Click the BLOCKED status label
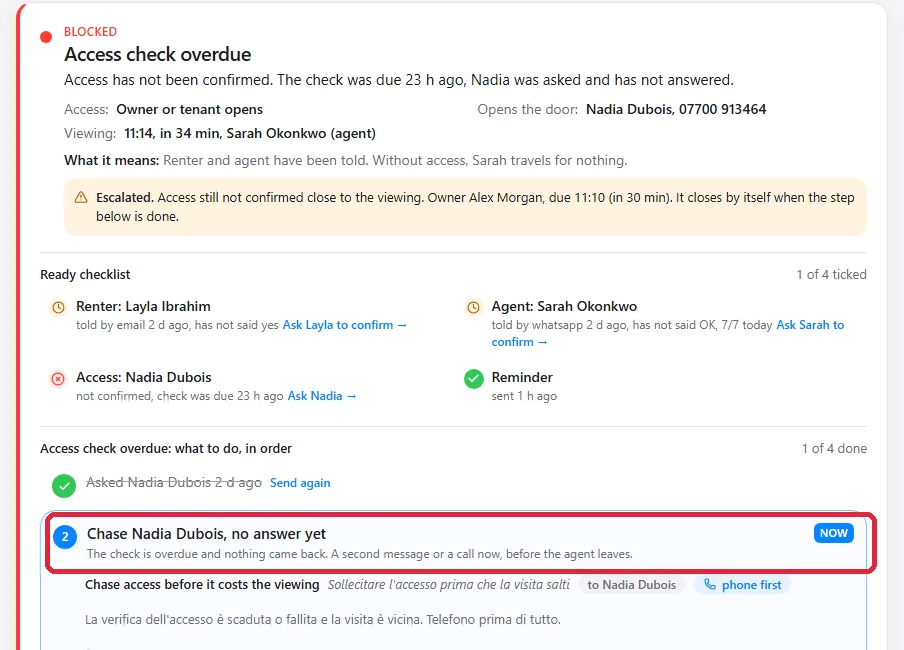Screen dimensions: 904x650 pos(91,32)
